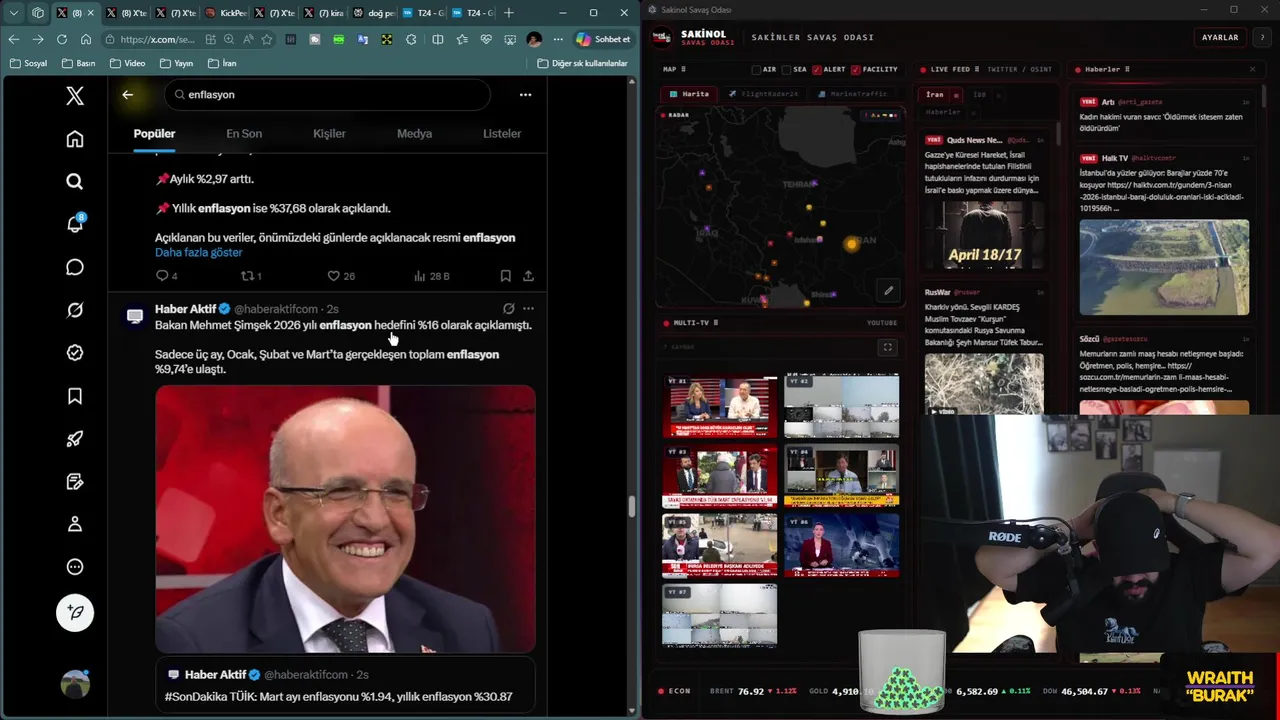
Task: Switch to the Kişiler tab
Action: click(329, 134)
